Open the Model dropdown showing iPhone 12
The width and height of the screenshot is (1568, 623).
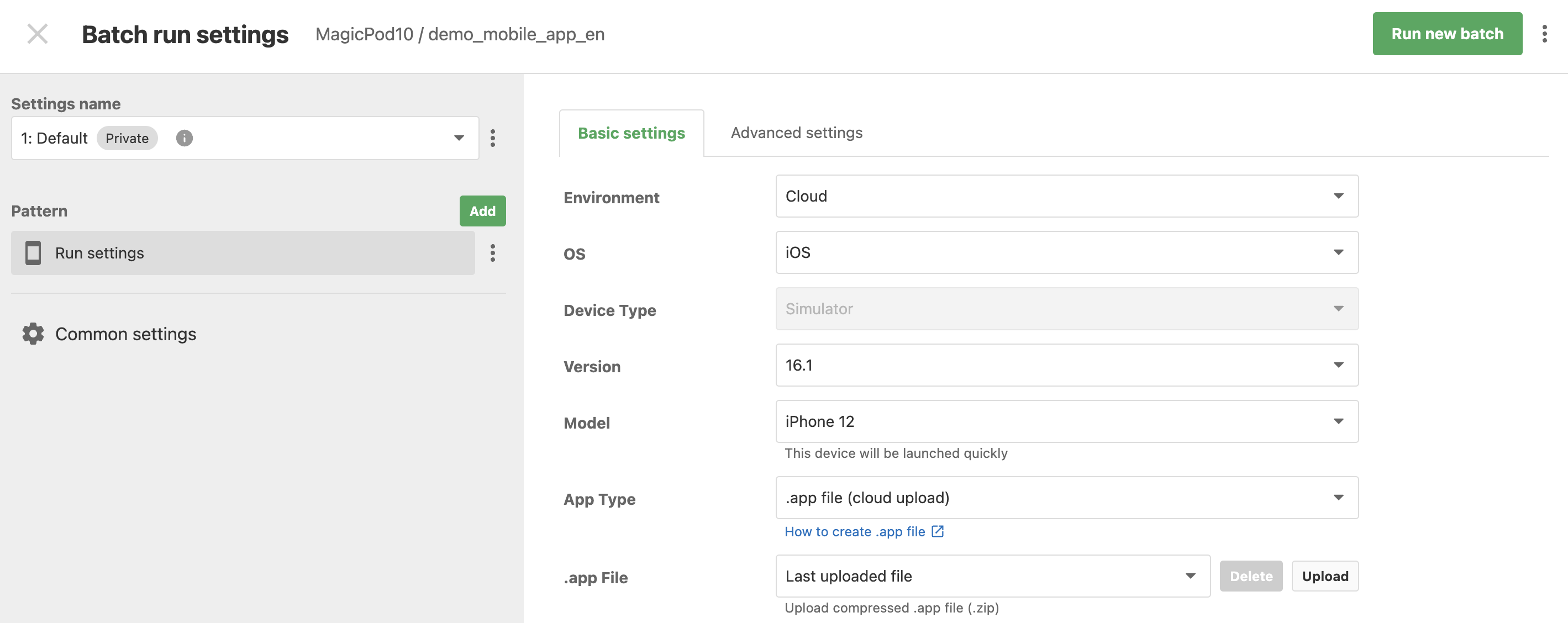(x=1066, y=421)
